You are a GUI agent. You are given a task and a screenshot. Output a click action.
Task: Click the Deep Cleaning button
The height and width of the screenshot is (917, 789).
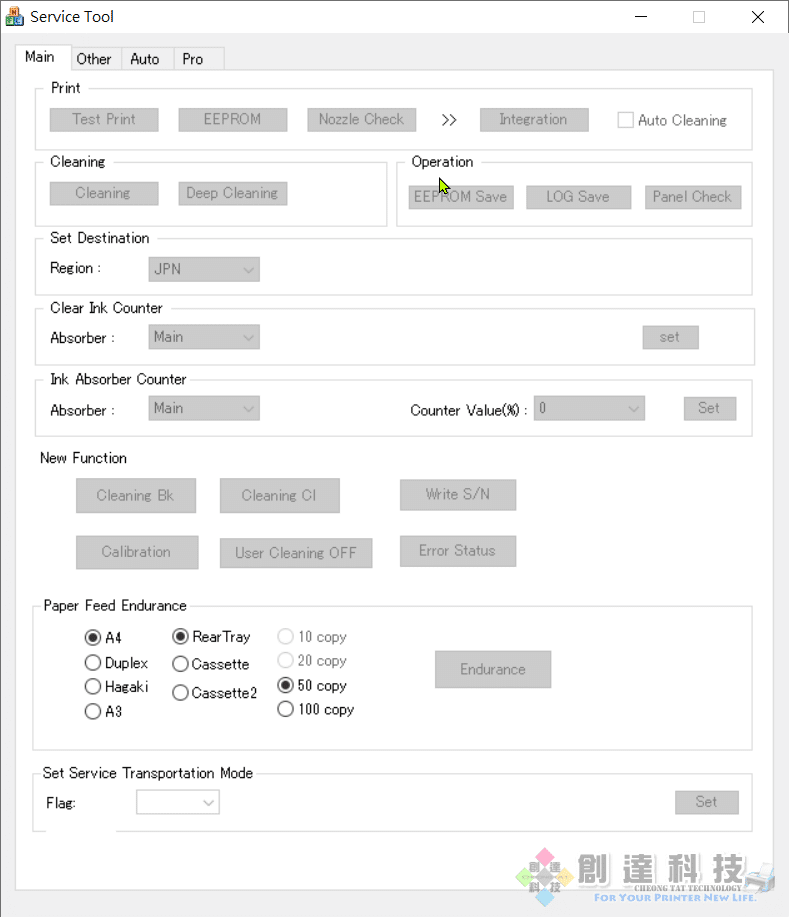[x=232, y=193]
